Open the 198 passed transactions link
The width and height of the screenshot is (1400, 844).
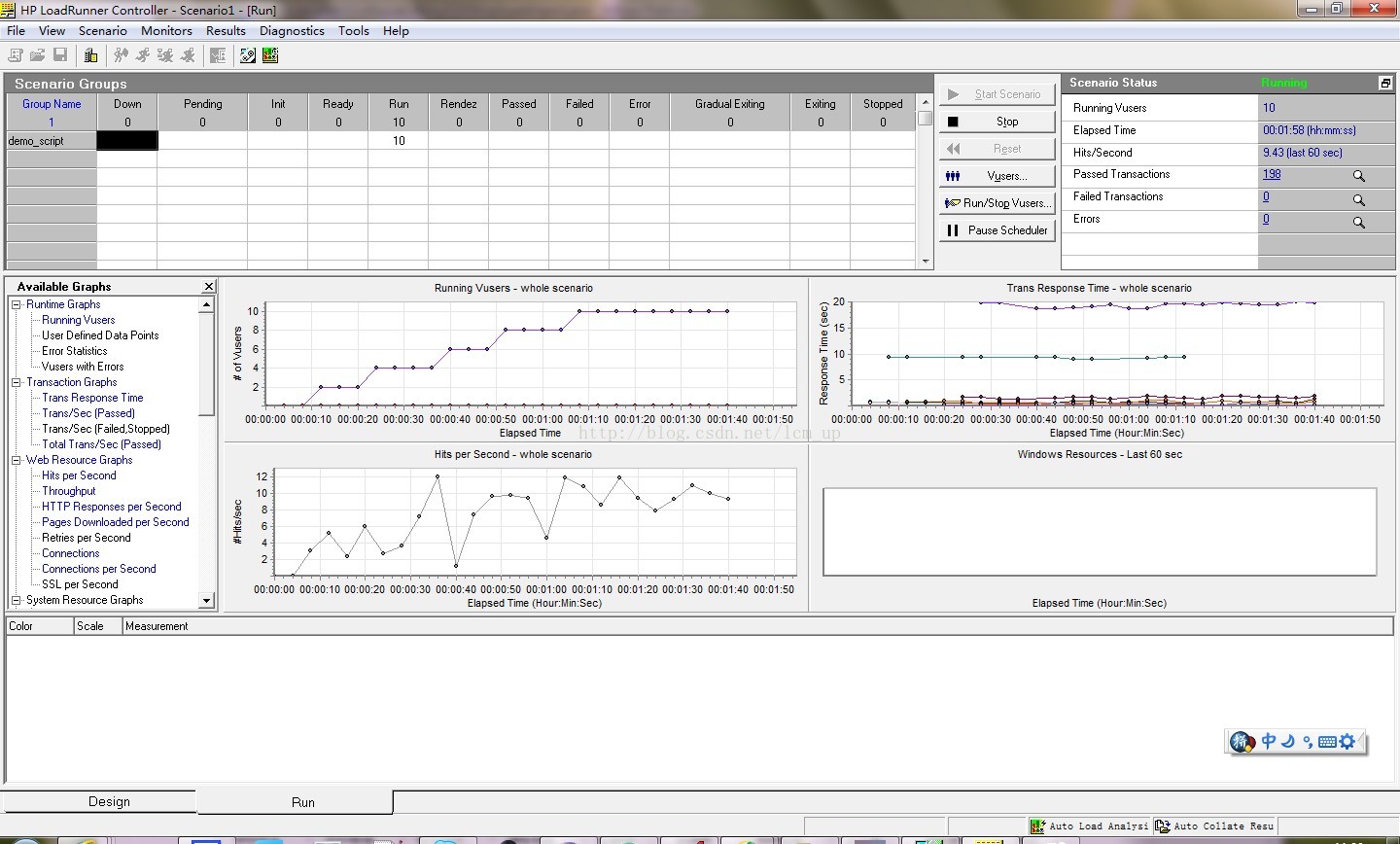coord(1271,175)
